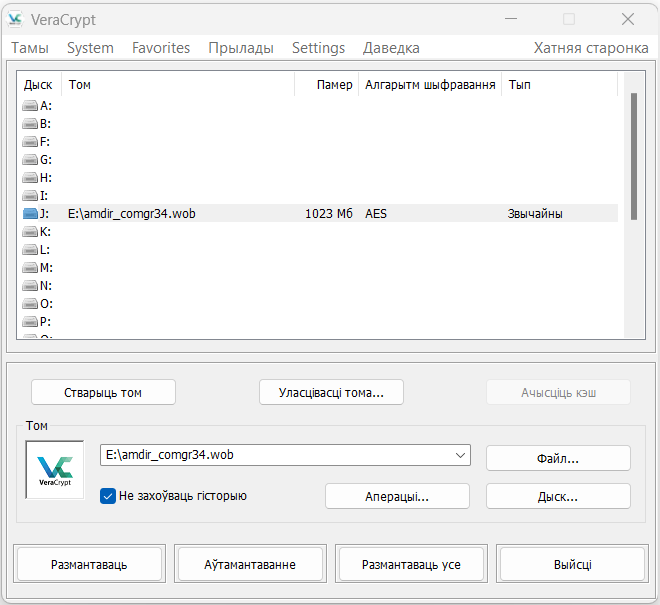Open Уласцівасці тома... button
Image resolution: width=660 pixels, height=605 pixels.
coord(331,392)
